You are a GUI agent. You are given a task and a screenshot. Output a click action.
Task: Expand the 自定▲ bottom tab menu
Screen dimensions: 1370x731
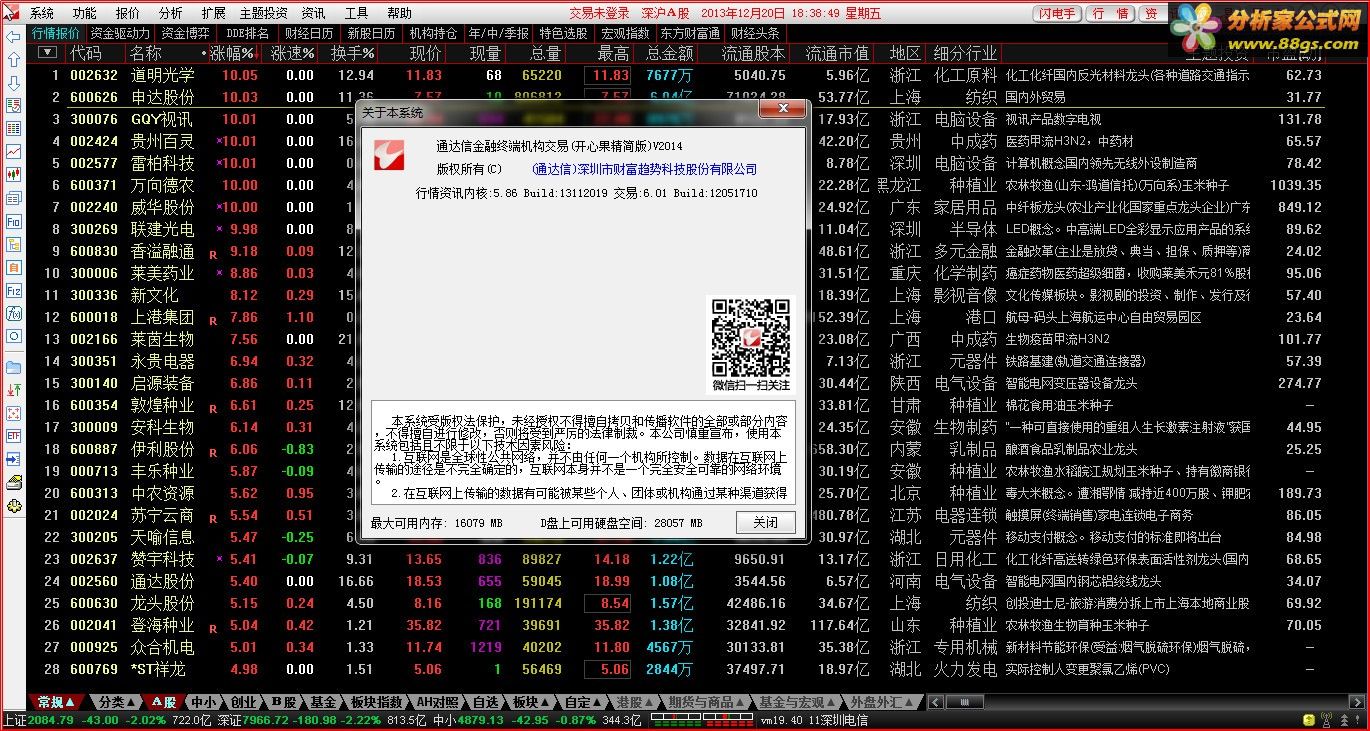click(x=584, y=702)
